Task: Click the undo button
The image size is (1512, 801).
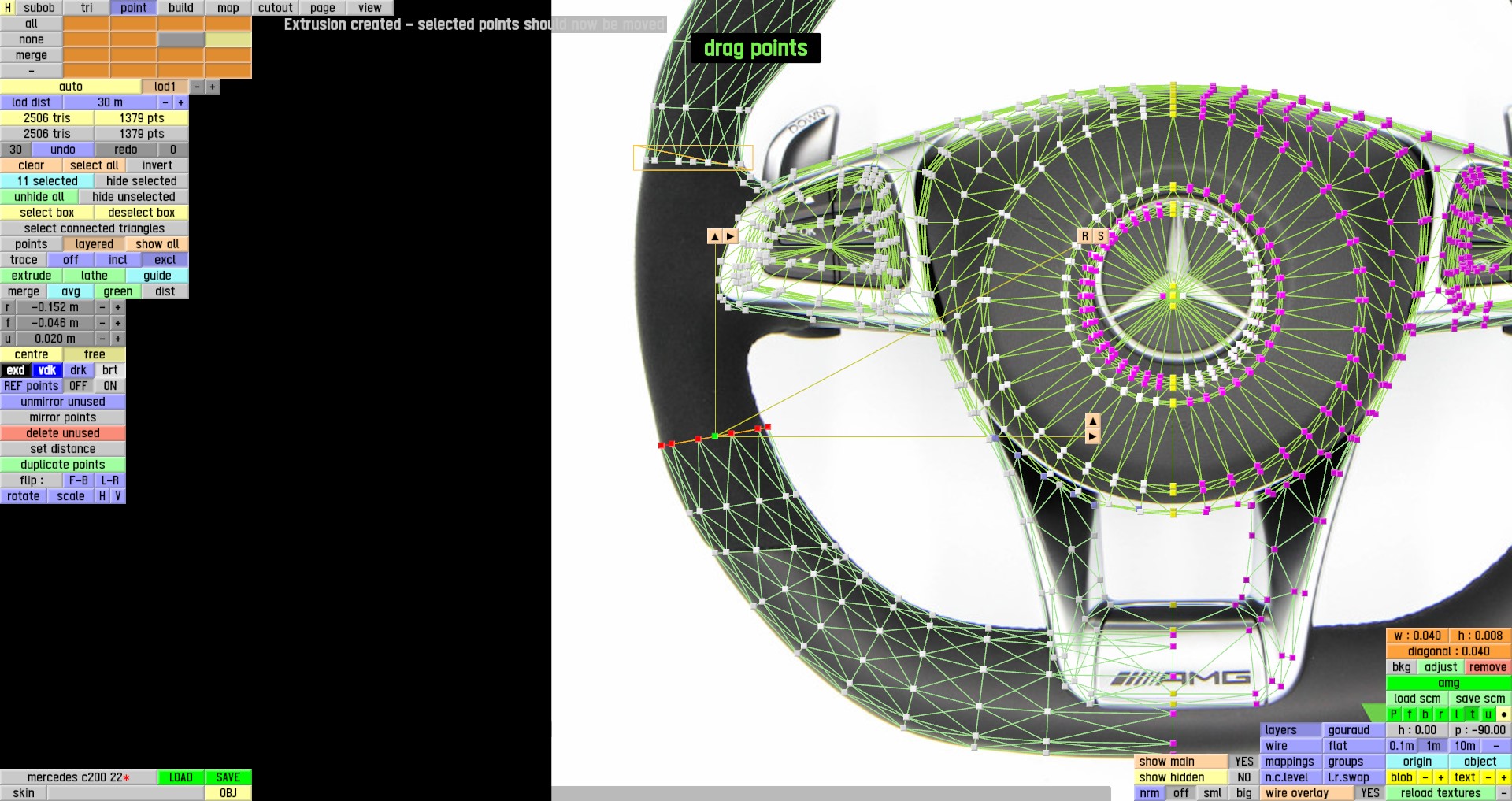Action: 63,150
